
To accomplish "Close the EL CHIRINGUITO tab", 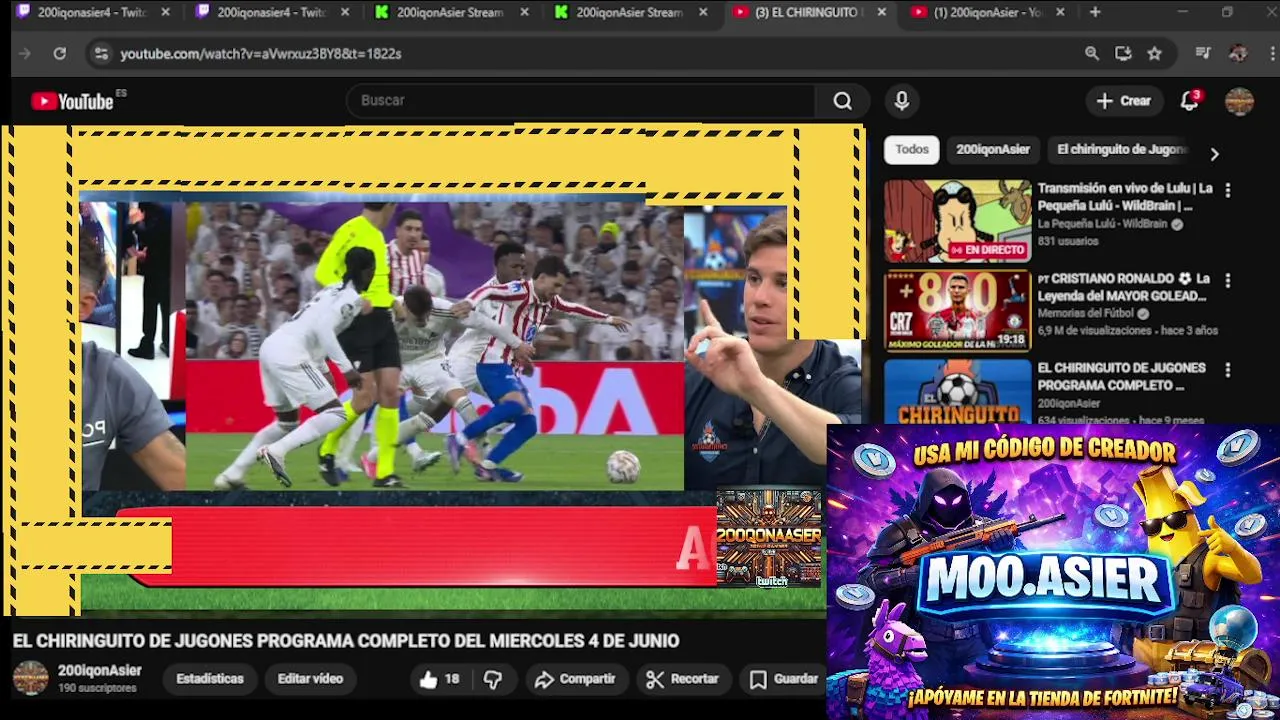I will point(881,13).
